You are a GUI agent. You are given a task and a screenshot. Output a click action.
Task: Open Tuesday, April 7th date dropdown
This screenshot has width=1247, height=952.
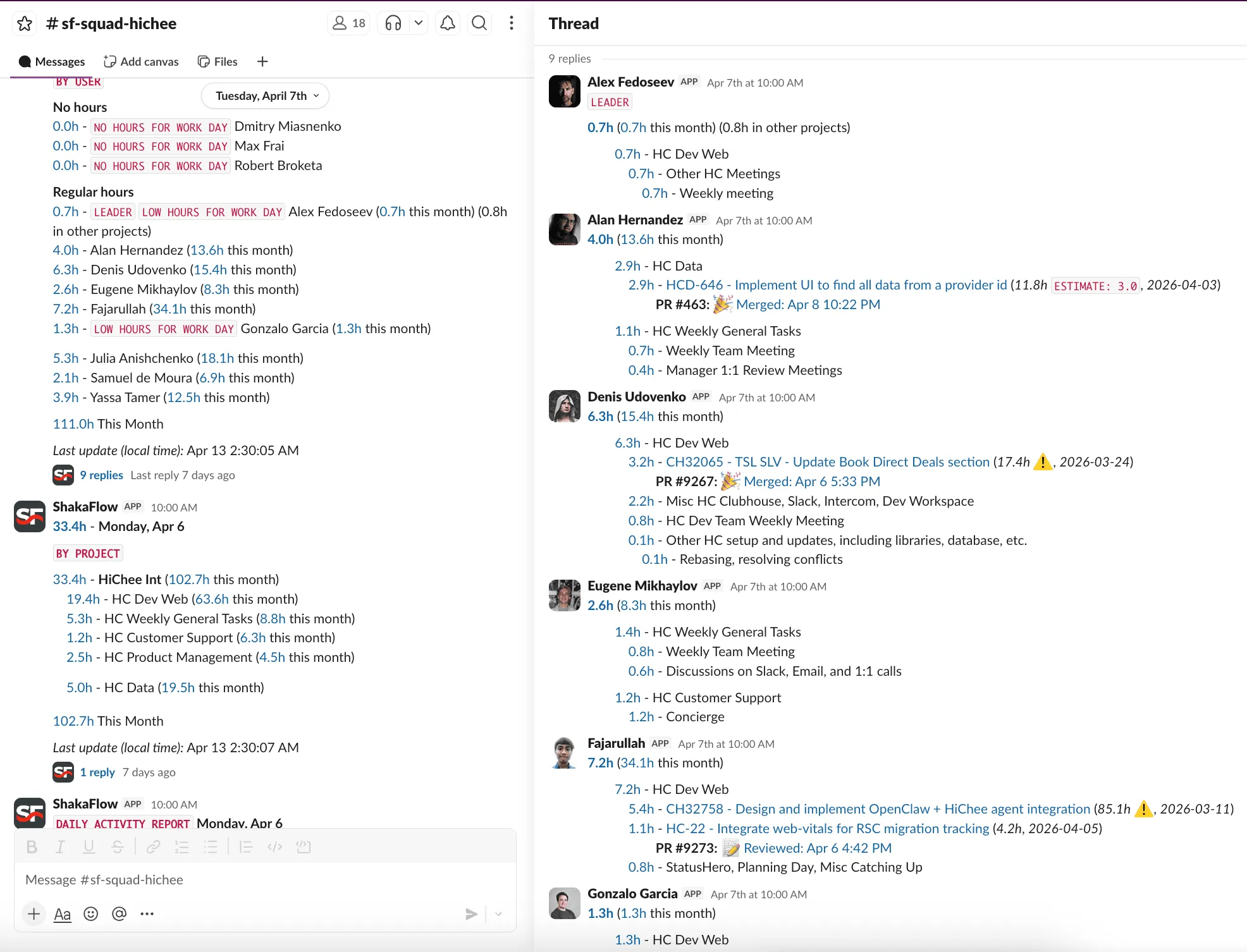[266, 96]
